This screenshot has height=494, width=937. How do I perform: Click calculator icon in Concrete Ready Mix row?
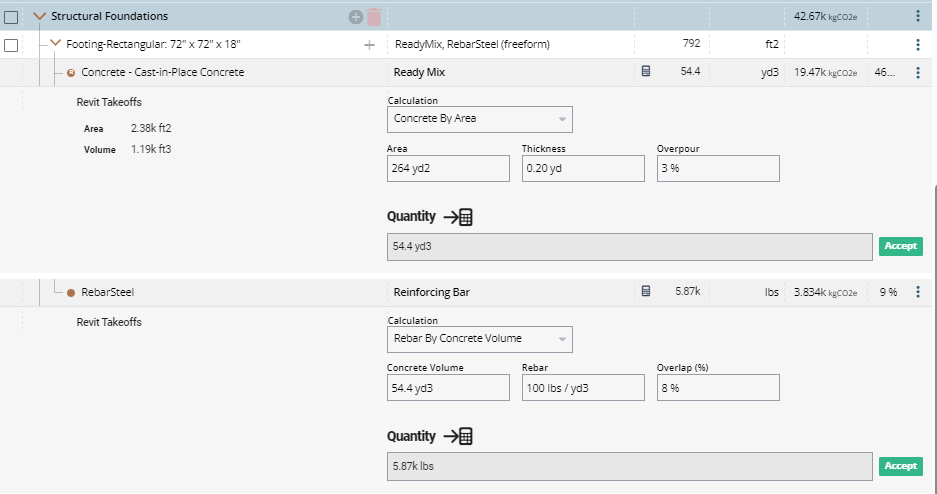646,72
